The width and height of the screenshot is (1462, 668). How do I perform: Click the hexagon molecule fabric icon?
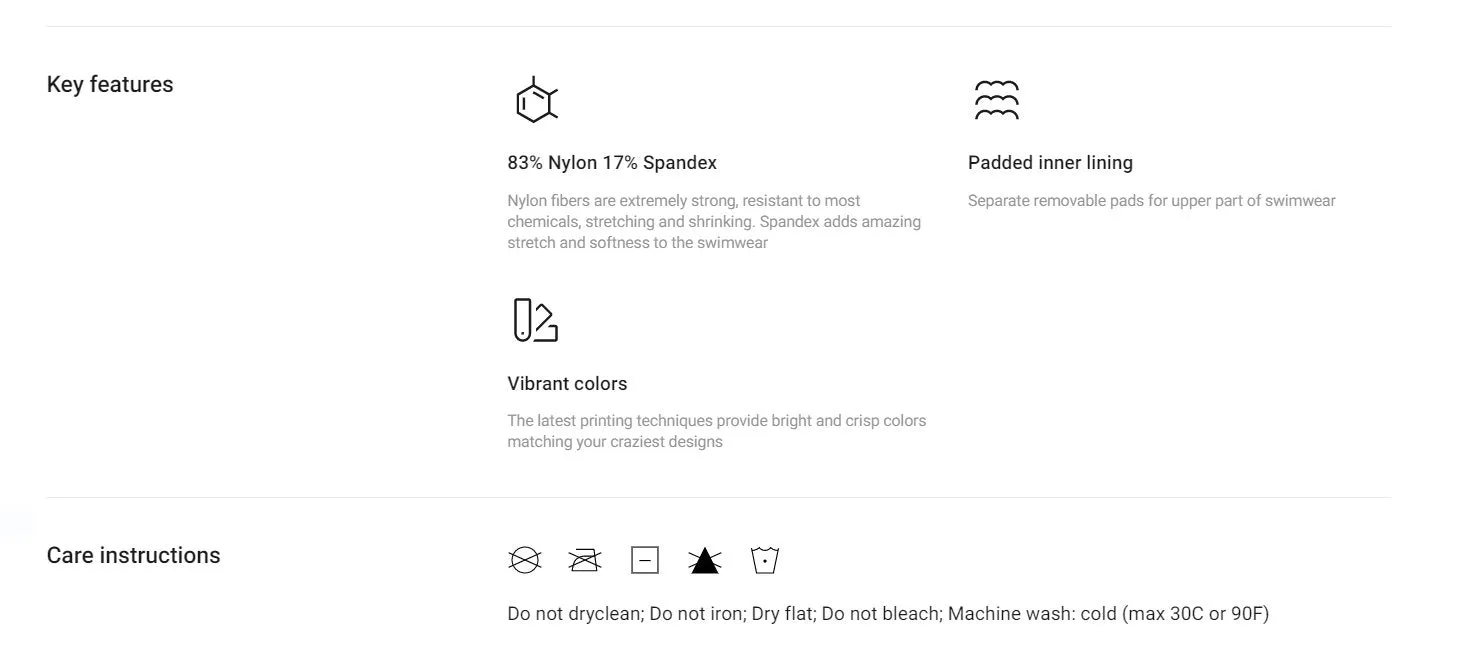point(536,100)
